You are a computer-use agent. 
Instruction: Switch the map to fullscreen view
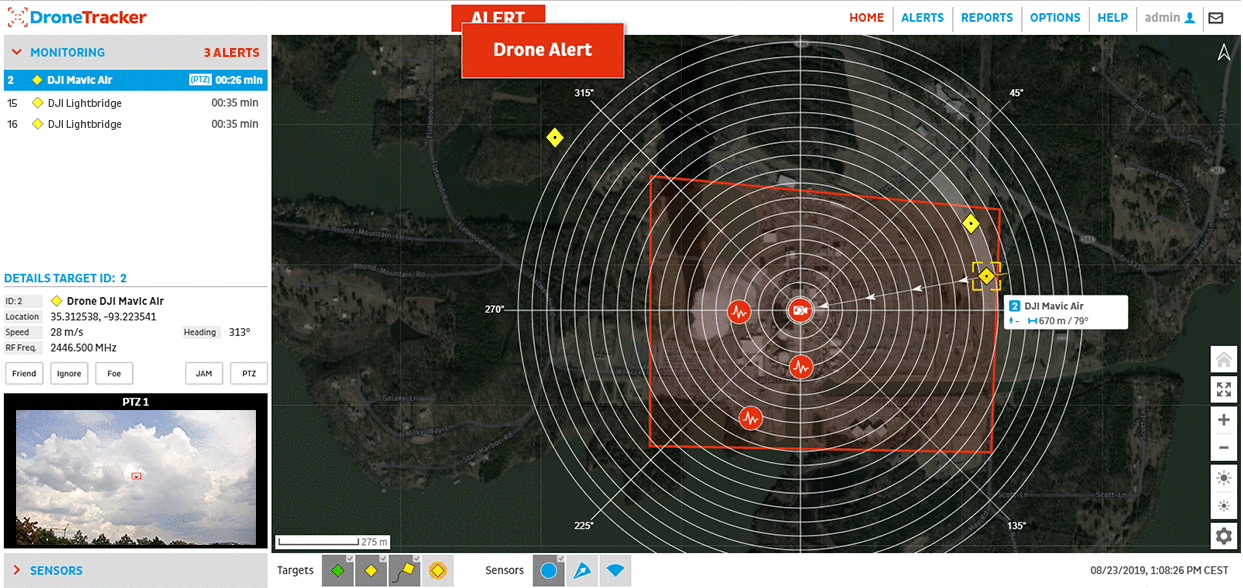(1223, 389)
